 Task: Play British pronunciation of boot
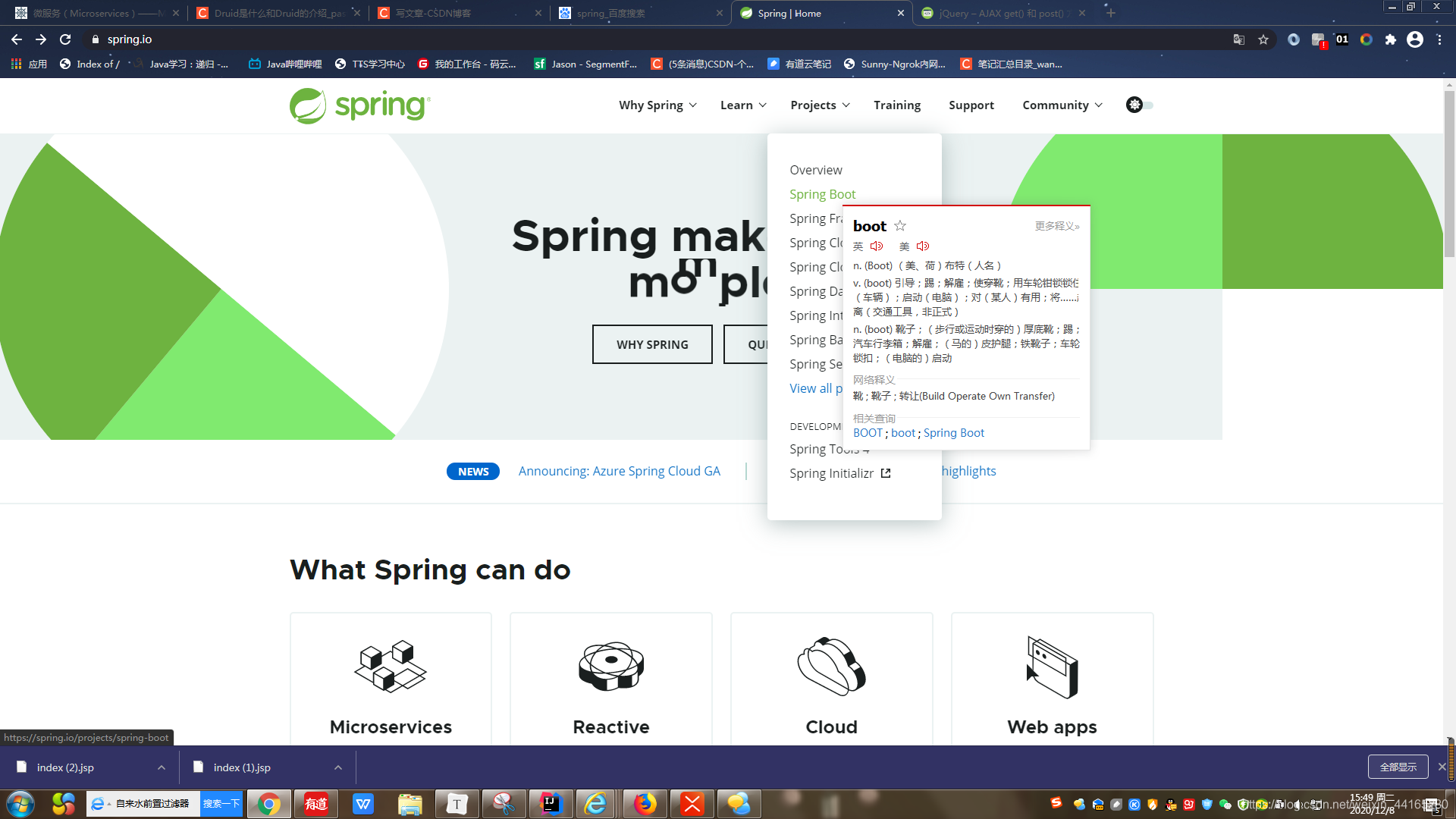click(x=877, y=246)
